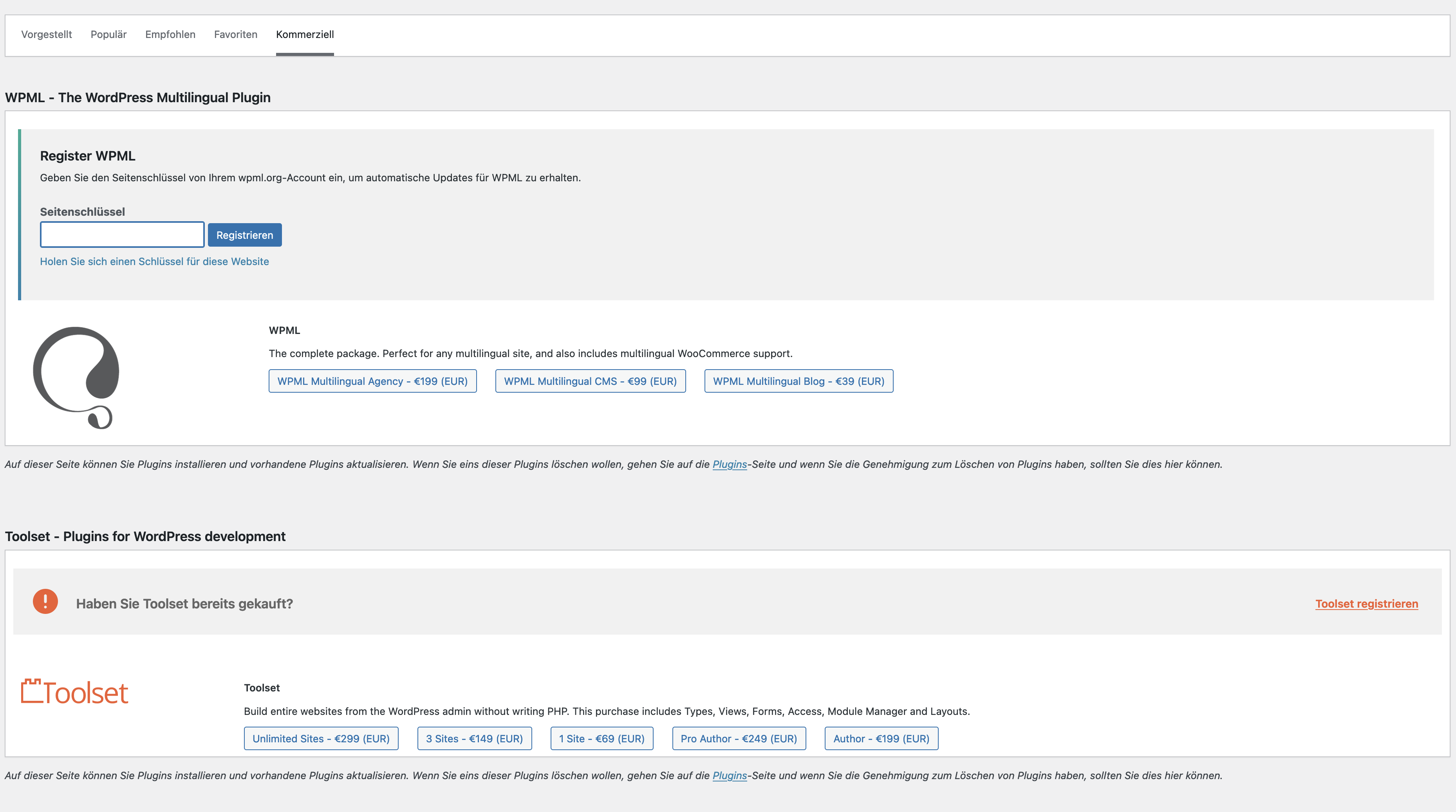
Task: Select 1 Site €69 option
Action: pyautogui.click(x=602, y=738)
